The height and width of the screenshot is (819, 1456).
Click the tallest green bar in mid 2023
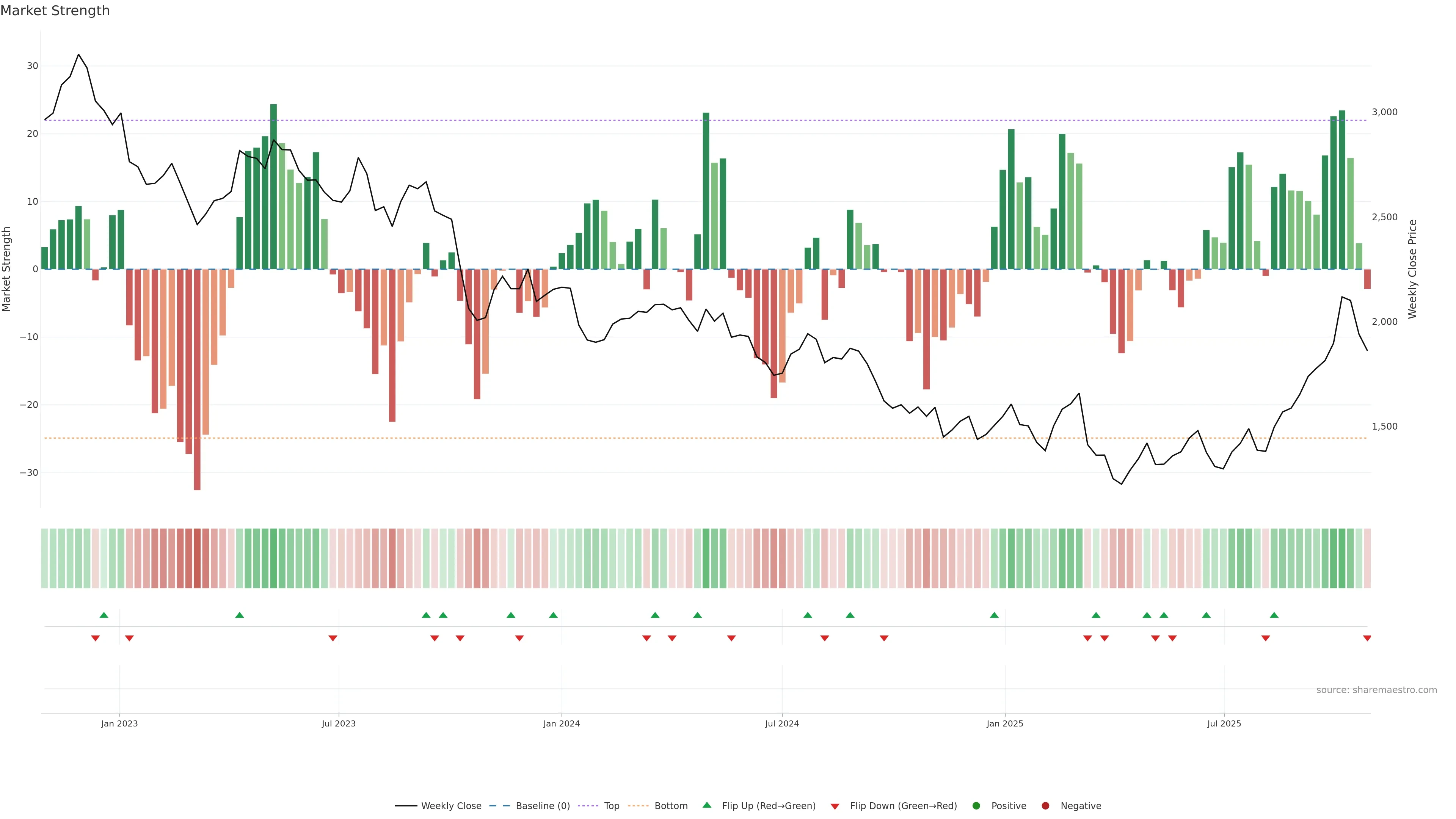273,187
